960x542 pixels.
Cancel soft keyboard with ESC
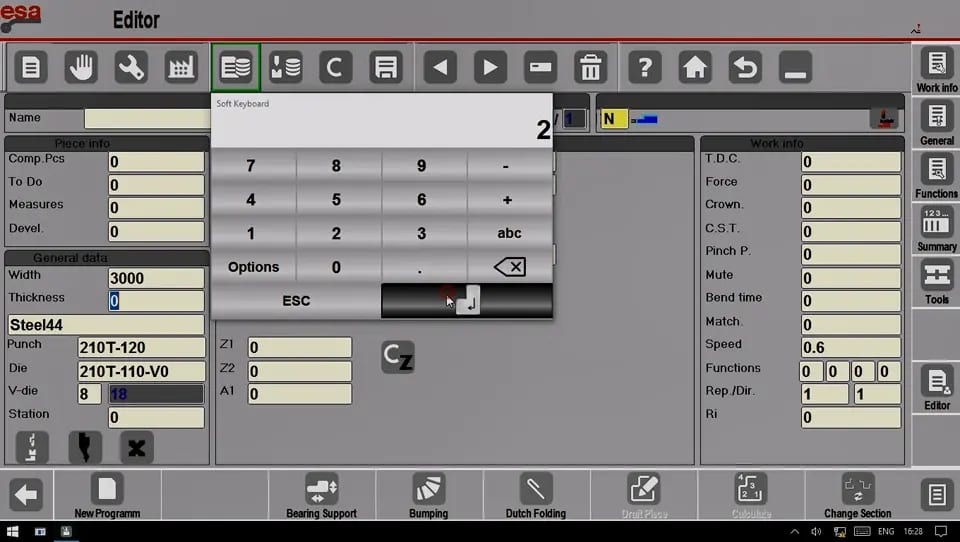296,301
